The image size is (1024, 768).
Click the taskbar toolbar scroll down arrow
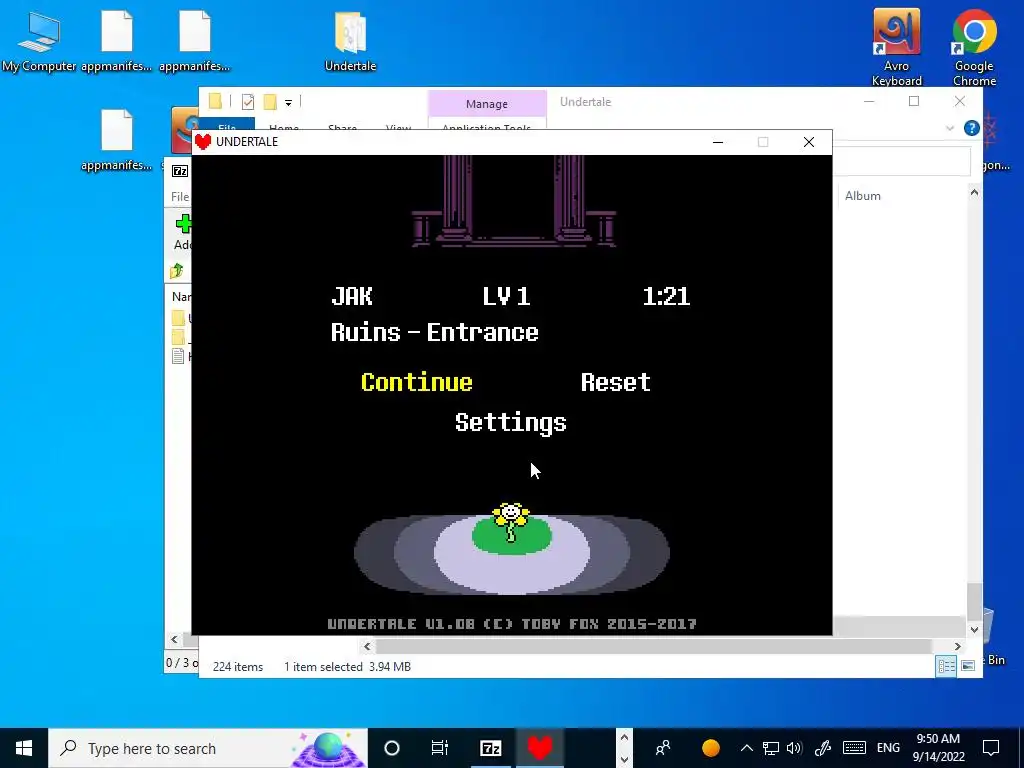coord(624,760)
